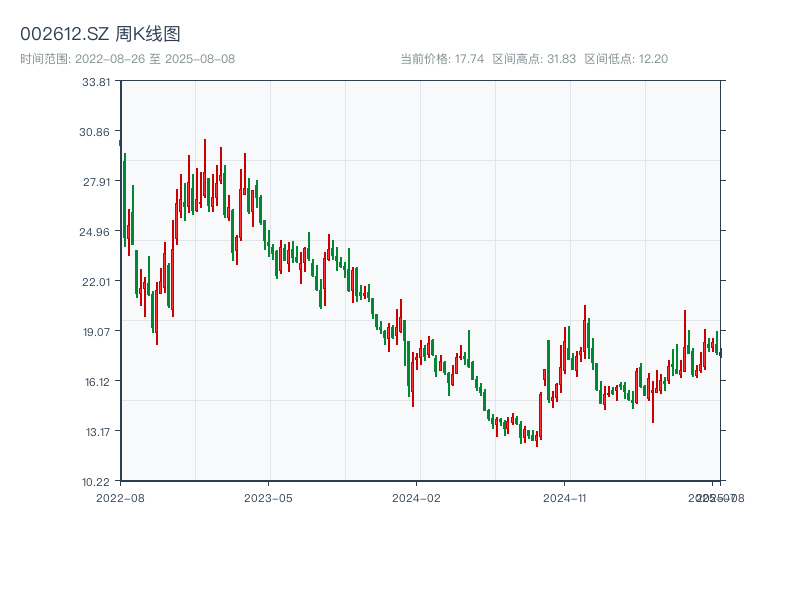Image resolution: width=800 pixels, height=600 pixels.
Task: Click the y-axis value 24.96
Action: [x=94, y=232]
